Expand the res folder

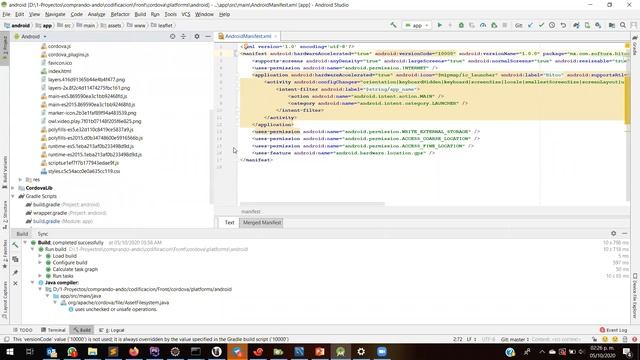20,180
